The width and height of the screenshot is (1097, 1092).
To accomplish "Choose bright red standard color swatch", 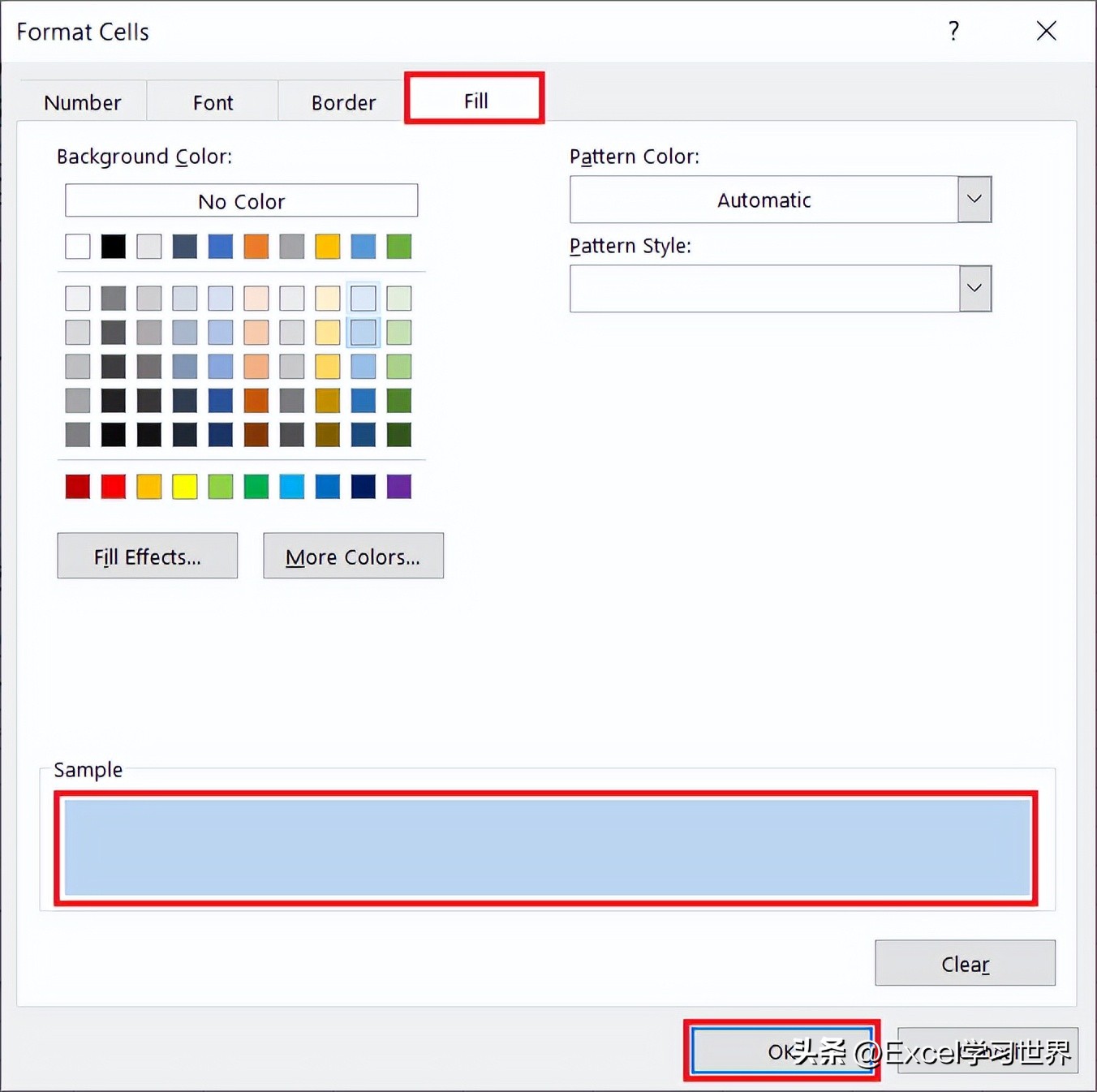I will [114, 486].
